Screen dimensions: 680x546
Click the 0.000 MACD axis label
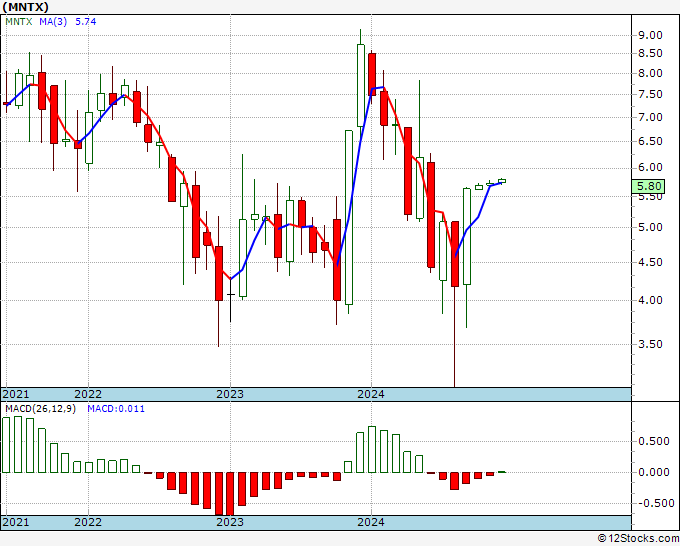click(x=654, y=472)
